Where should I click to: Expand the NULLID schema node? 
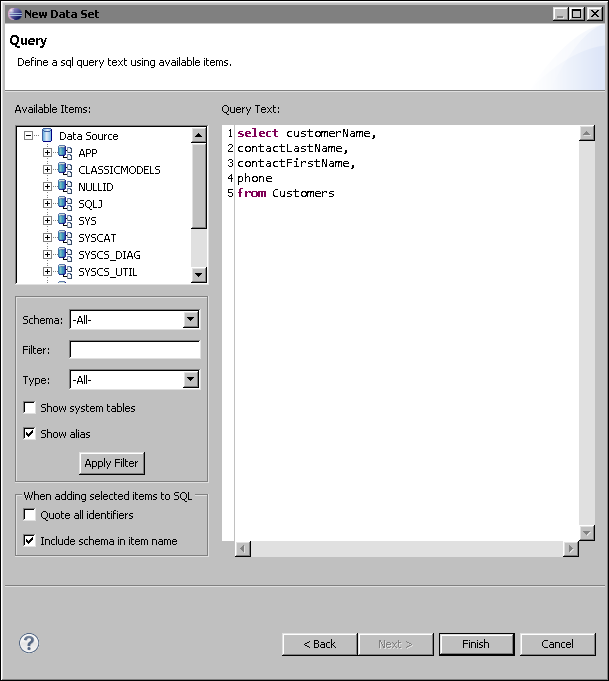pos(47,186)
